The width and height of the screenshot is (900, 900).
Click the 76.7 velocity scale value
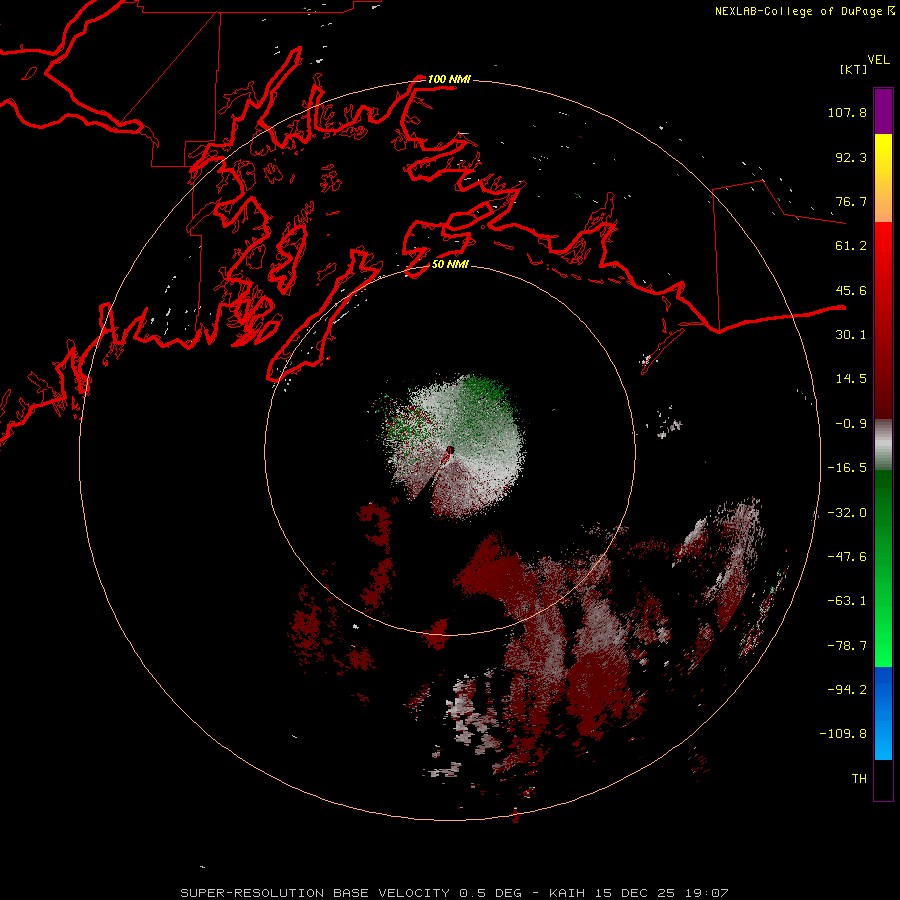click(851, 201)
